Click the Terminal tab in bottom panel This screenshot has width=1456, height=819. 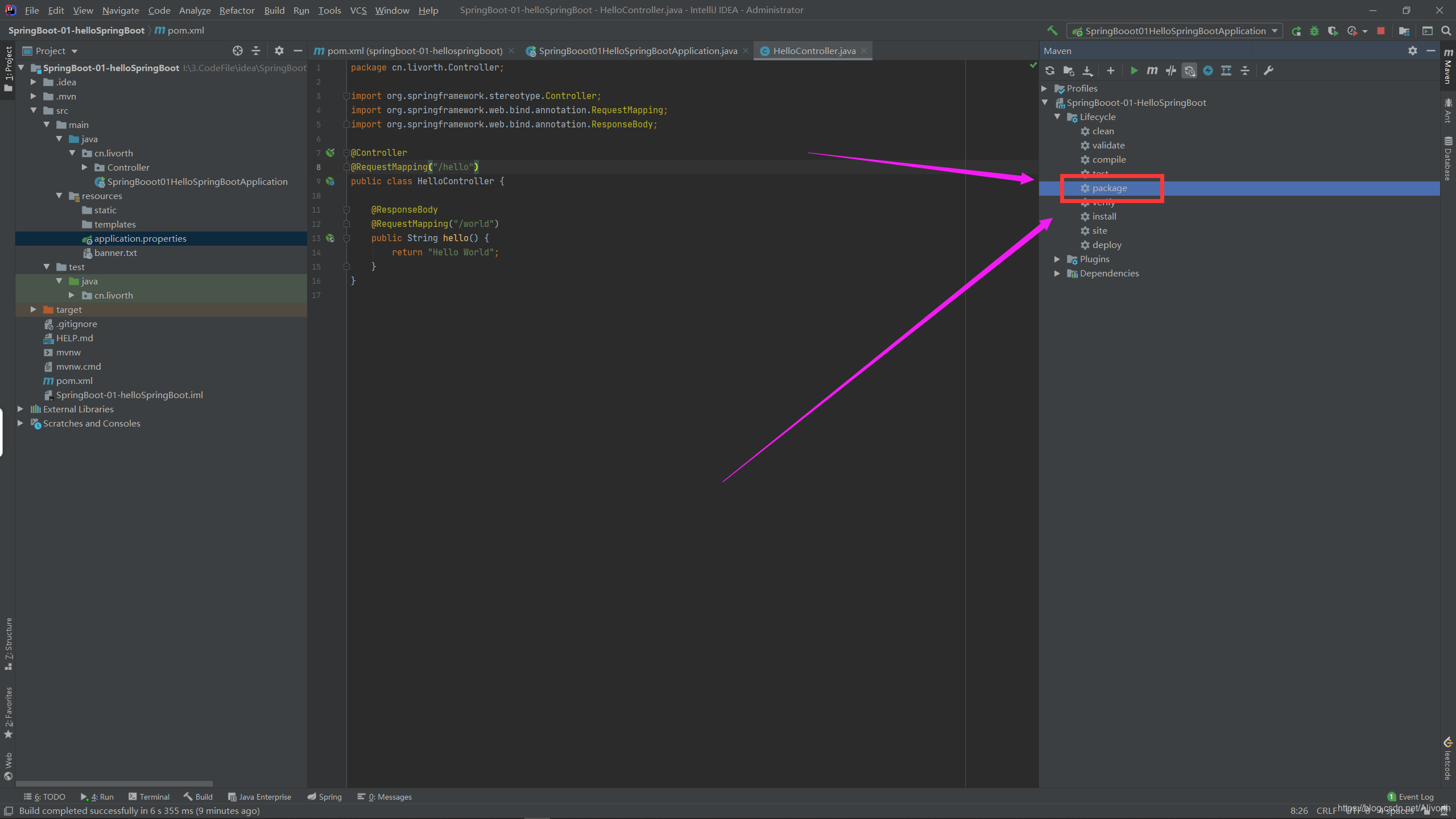tap(153, 797)
